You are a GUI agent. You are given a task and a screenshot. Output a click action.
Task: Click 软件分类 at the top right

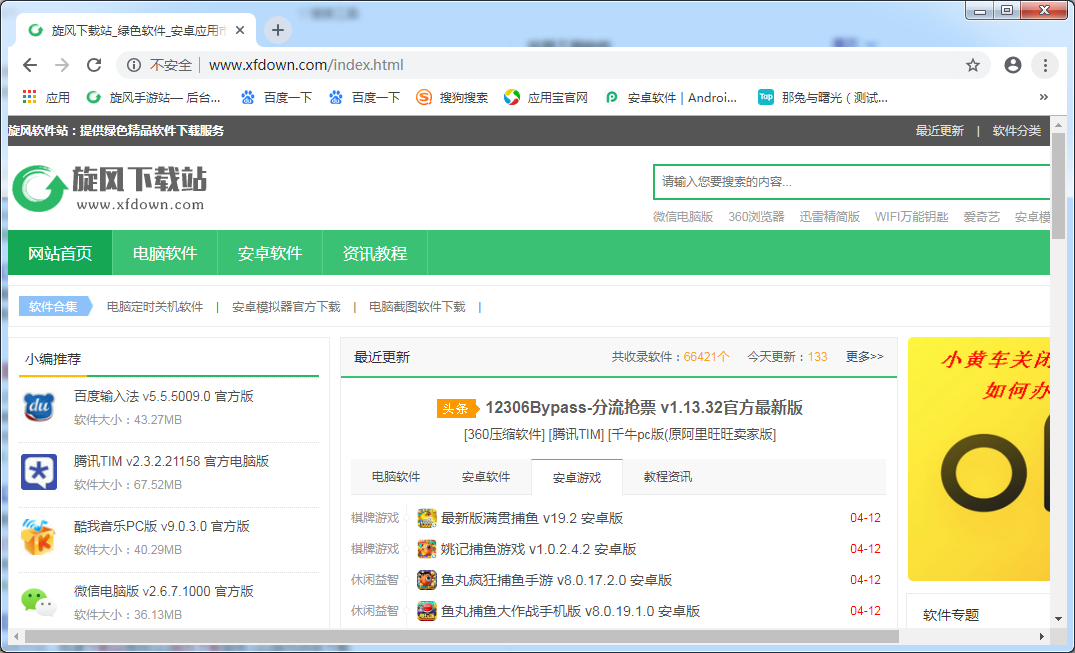click(x=1017, y=131)
